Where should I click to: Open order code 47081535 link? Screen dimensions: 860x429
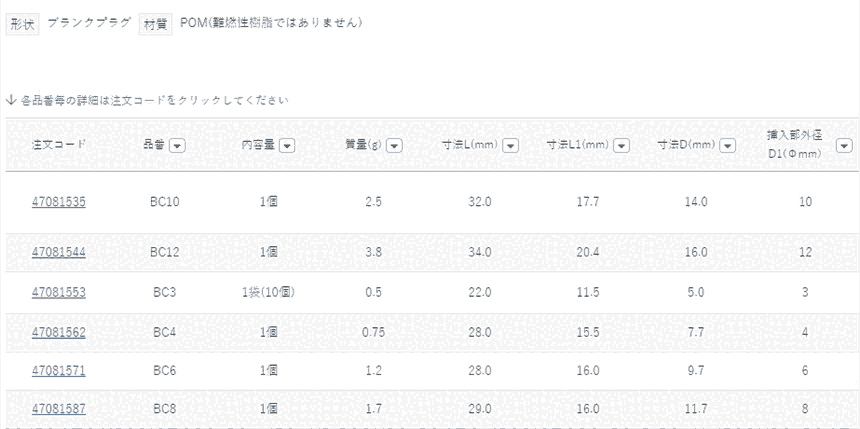pyautogui.click(x=59, y=202)
